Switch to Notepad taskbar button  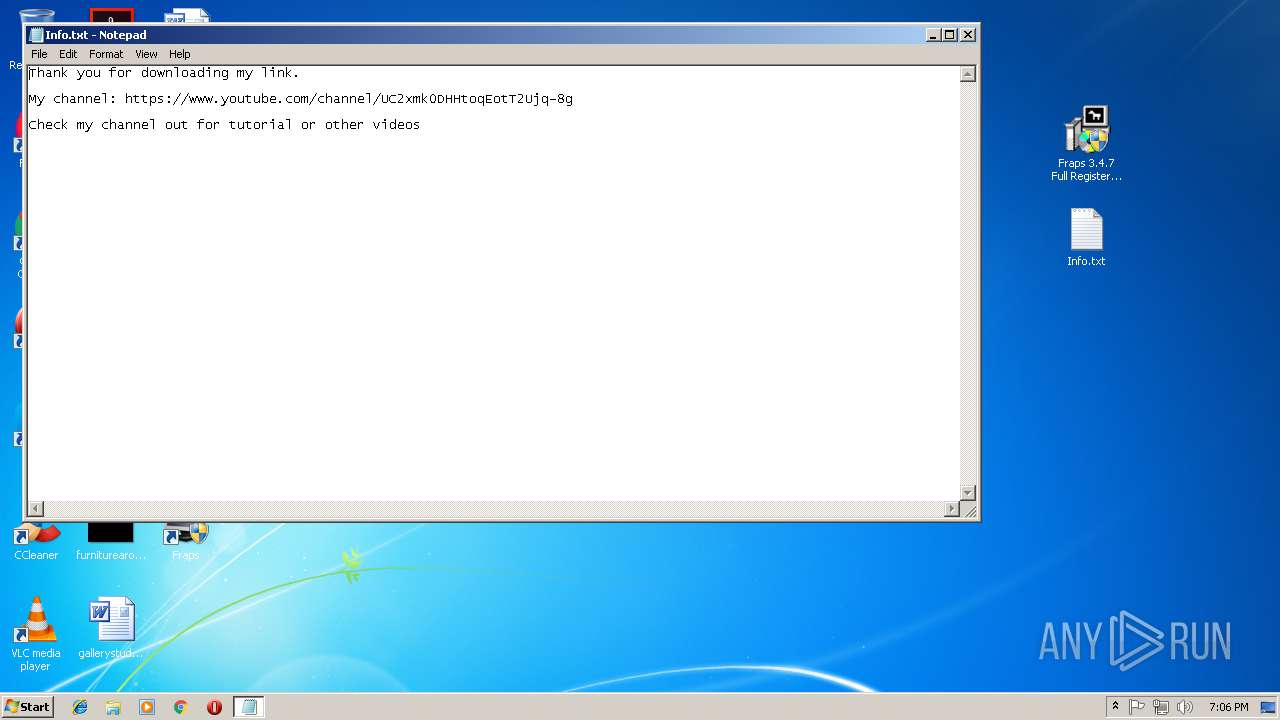coord(249,707)
